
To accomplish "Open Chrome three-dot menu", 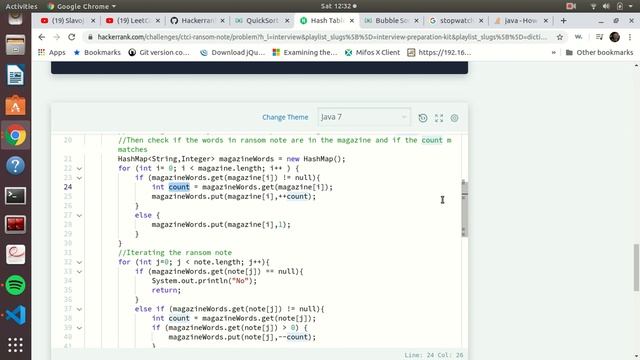I will point(630,37).
